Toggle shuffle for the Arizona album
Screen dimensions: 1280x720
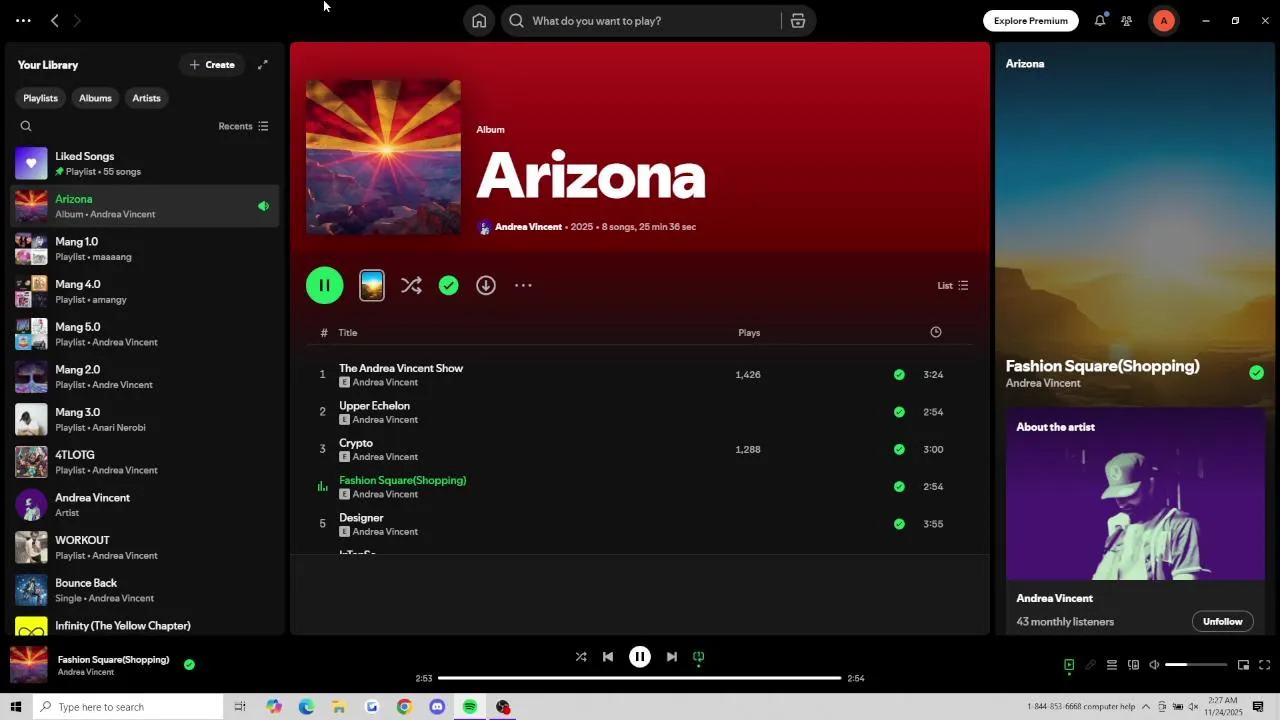[x=411, y=286]
